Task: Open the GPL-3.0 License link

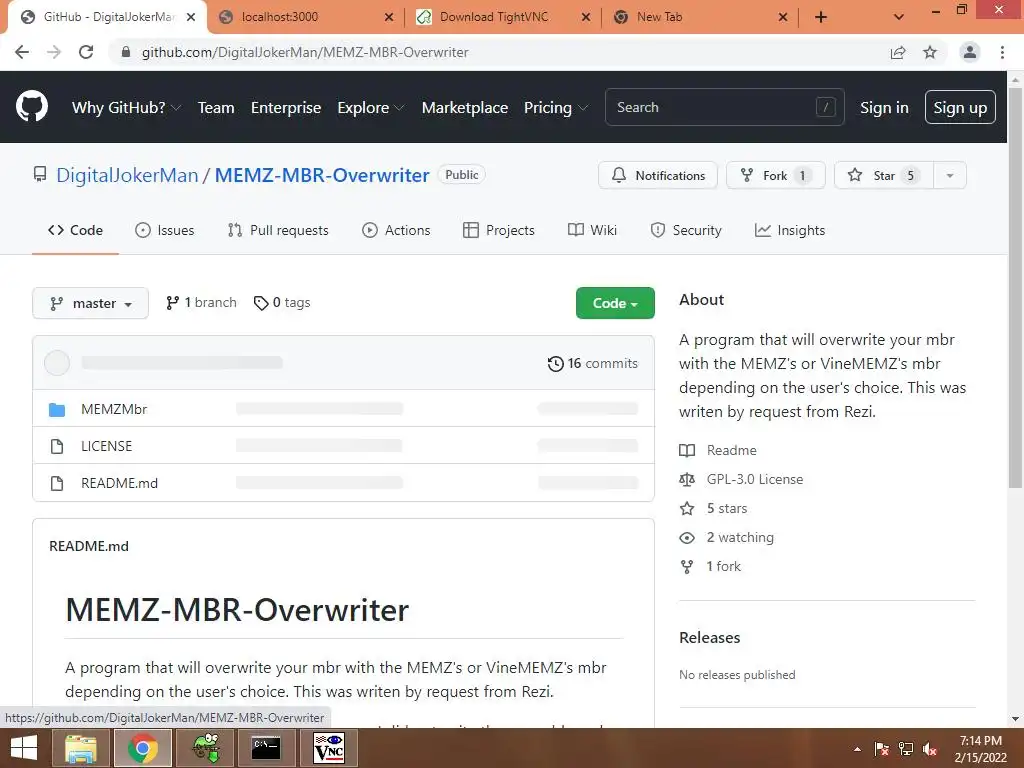Action: tap(741, 479)
